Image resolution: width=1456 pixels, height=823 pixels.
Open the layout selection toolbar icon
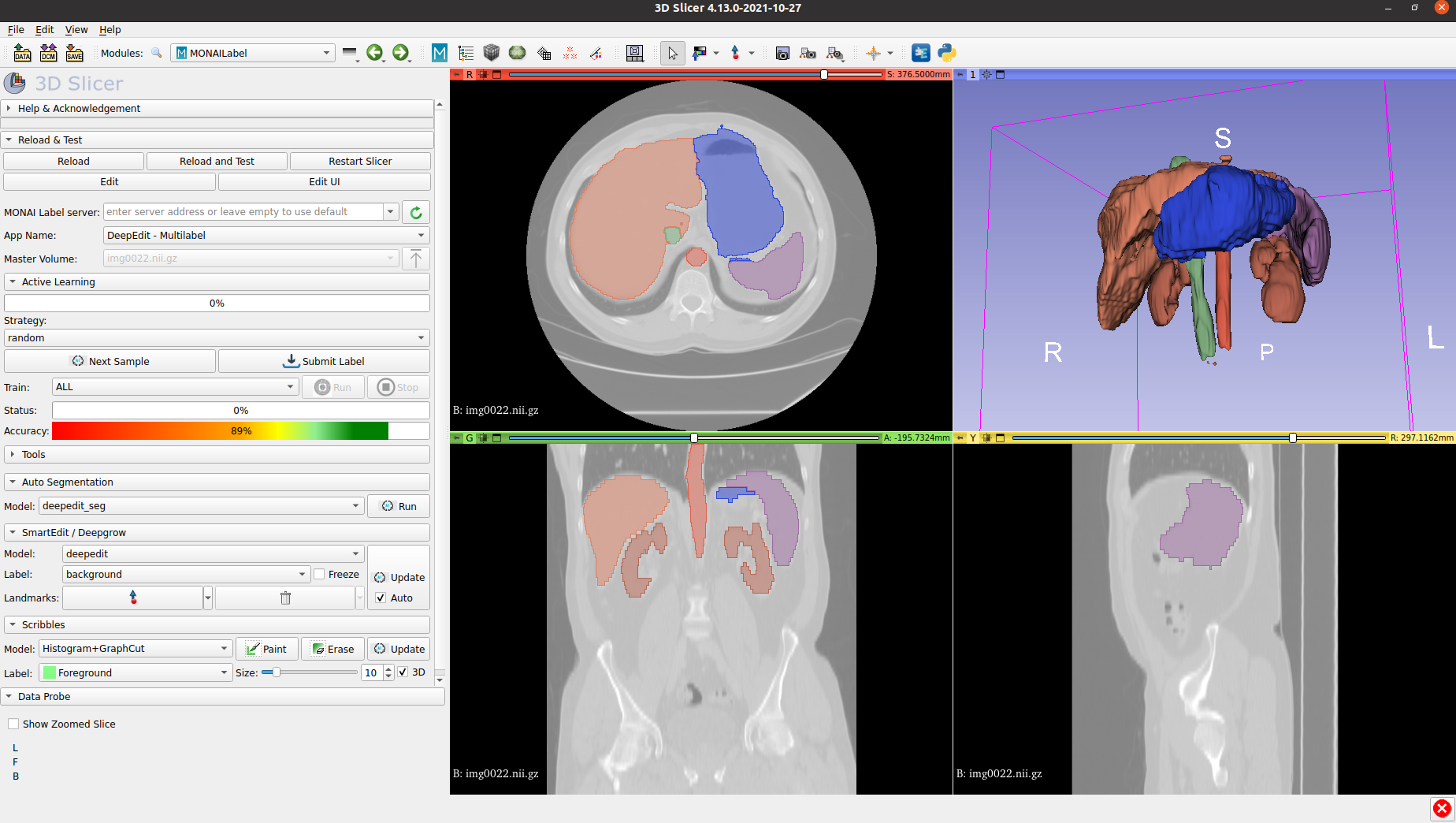tap(634, 53)
